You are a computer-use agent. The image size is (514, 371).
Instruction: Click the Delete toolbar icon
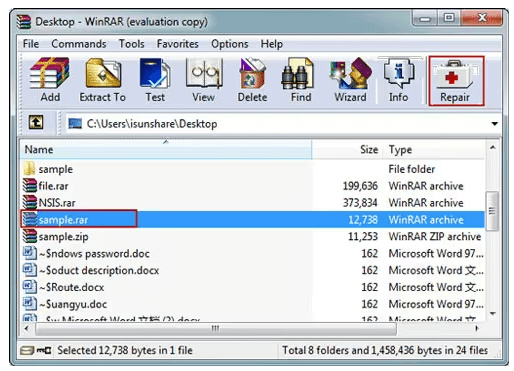tap(252, 79)
